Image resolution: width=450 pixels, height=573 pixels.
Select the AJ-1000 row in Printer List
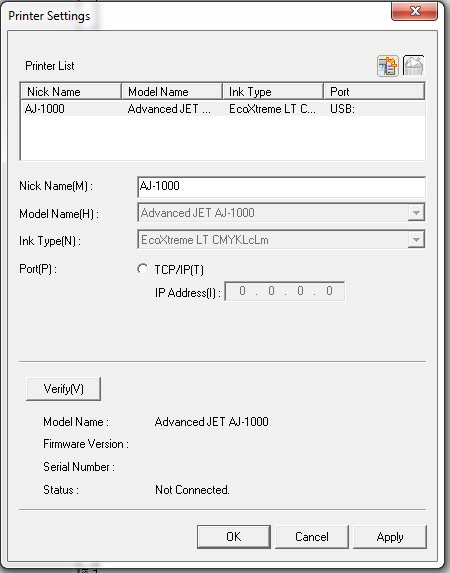click(223, 109)
